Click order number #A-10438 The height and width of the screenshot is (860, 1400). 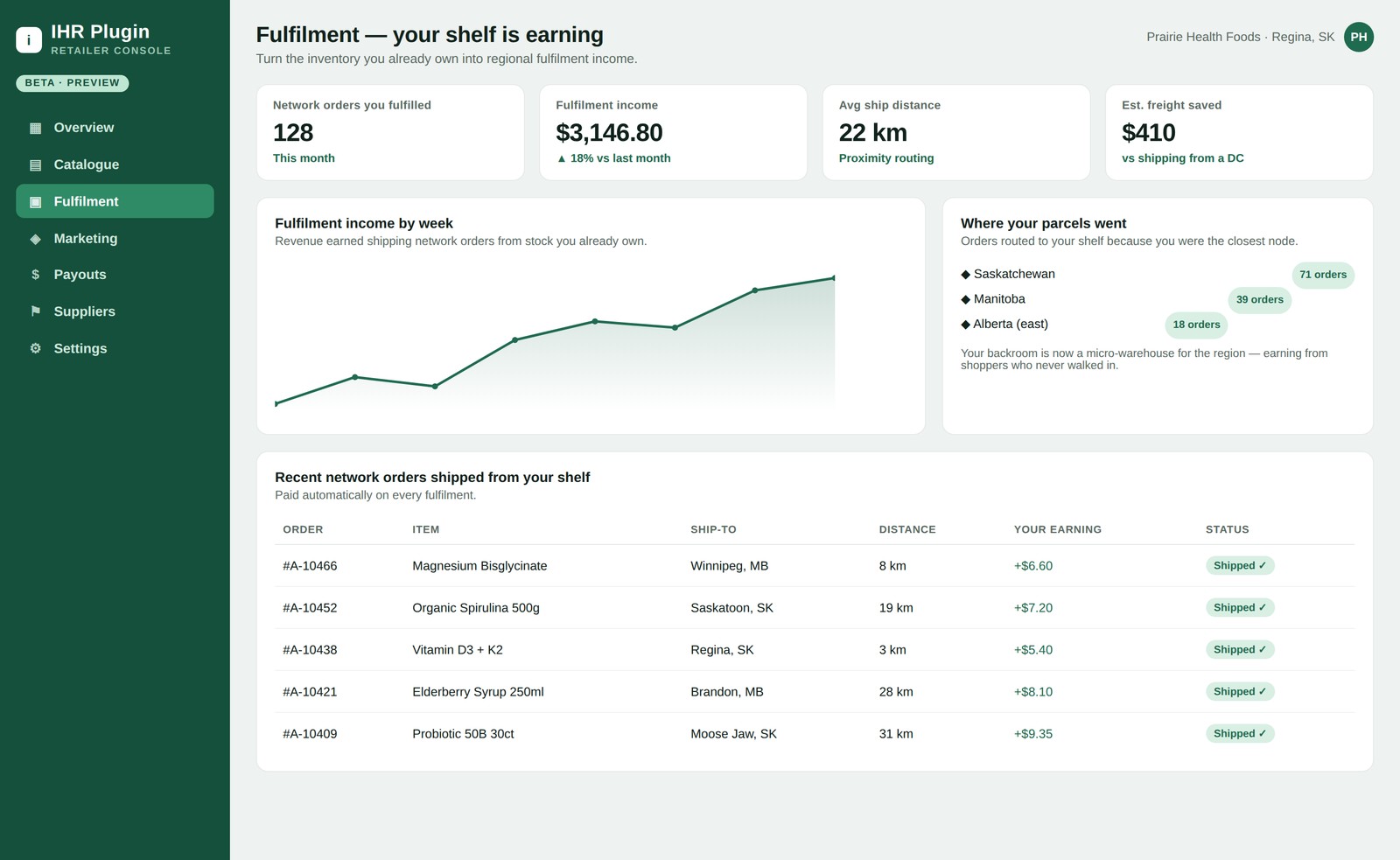[x=310, y=650]
